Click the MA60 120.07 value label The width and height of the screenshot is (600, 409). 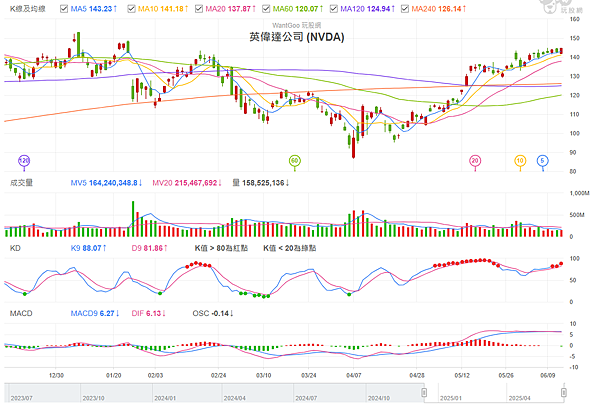tap(298, 8)
